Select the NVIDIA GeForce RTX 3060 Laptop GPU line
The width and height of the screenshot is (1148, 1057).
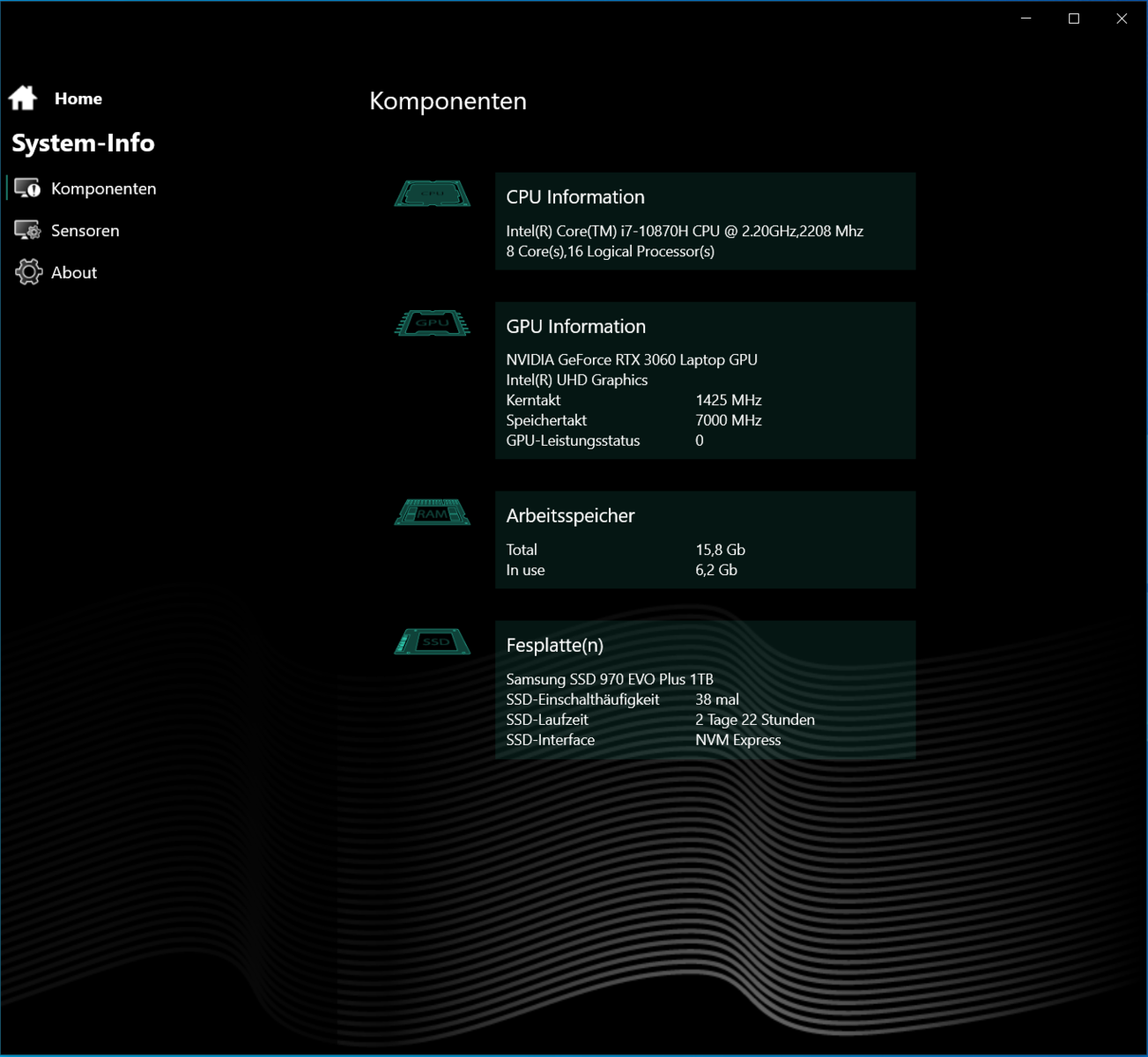click(632, 359)
